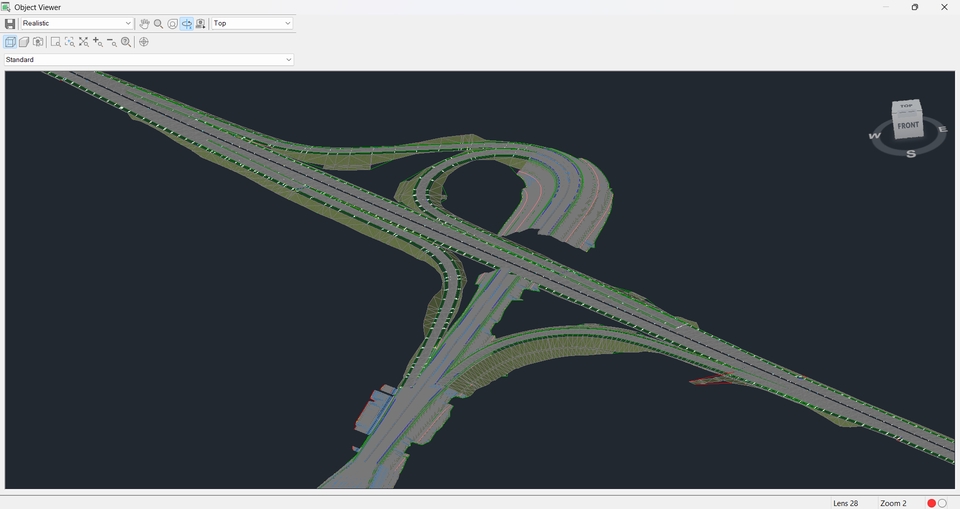
Task: Toggle parallel projection cube view
Action: pyautogui.click(x=10, y=42)
